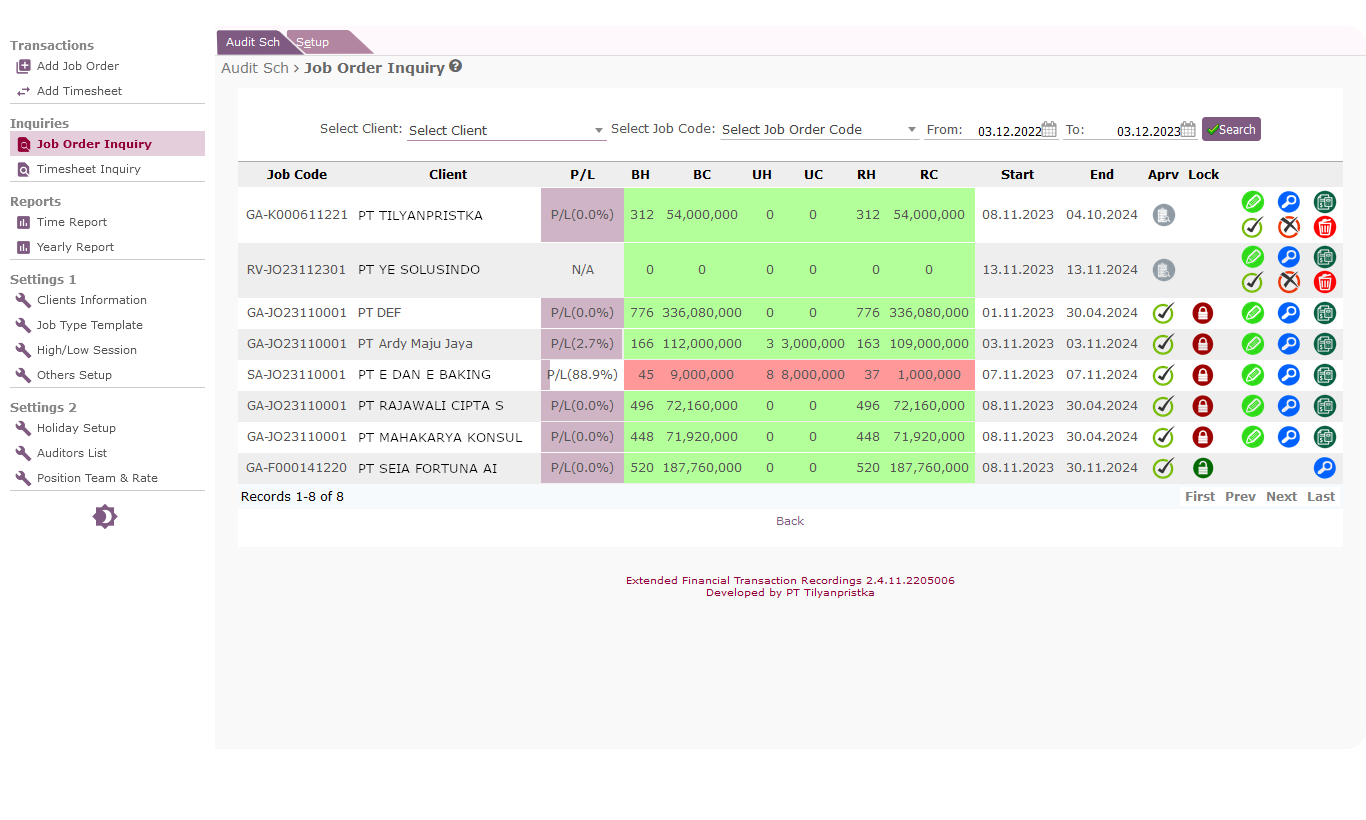
Task: Edit the PT MAHAKARYA KONSUL job order
Action: tap(1253, 437)
